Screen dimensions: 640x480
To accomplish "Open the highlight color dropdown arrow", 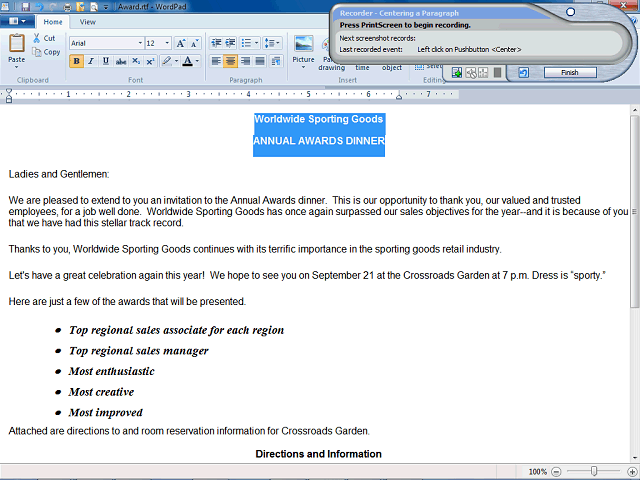I will tap(176, 61).
